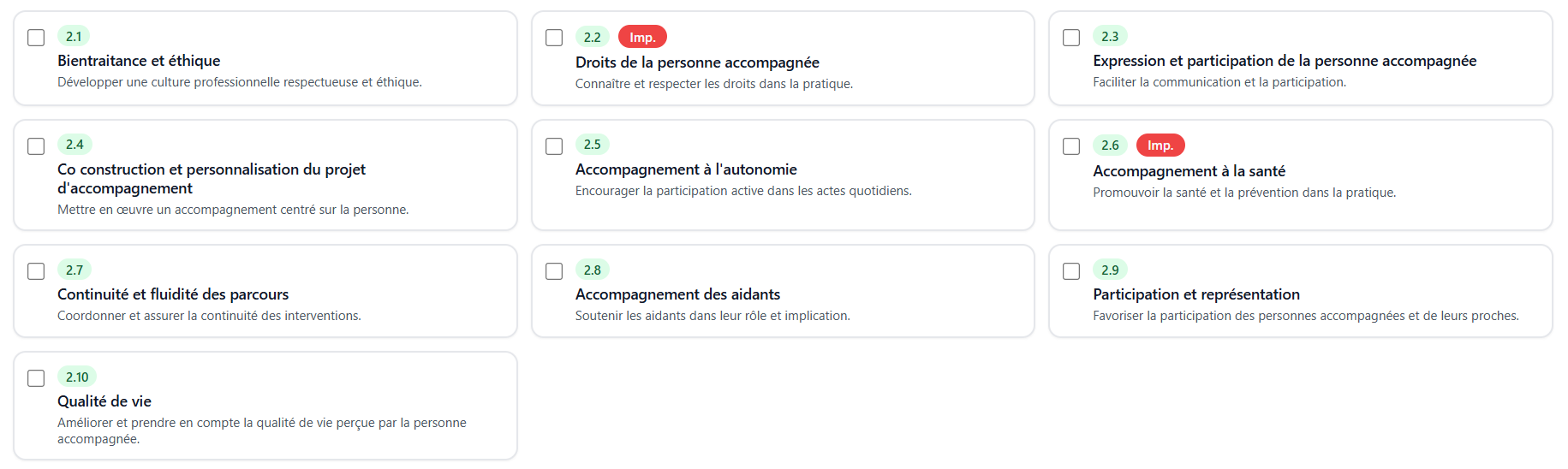Image resolution: width=1568 pixels, height=469 pixels.
Task: Tick checkbox for Droits de la personne accompagnée
Action: tap(554, 38)
